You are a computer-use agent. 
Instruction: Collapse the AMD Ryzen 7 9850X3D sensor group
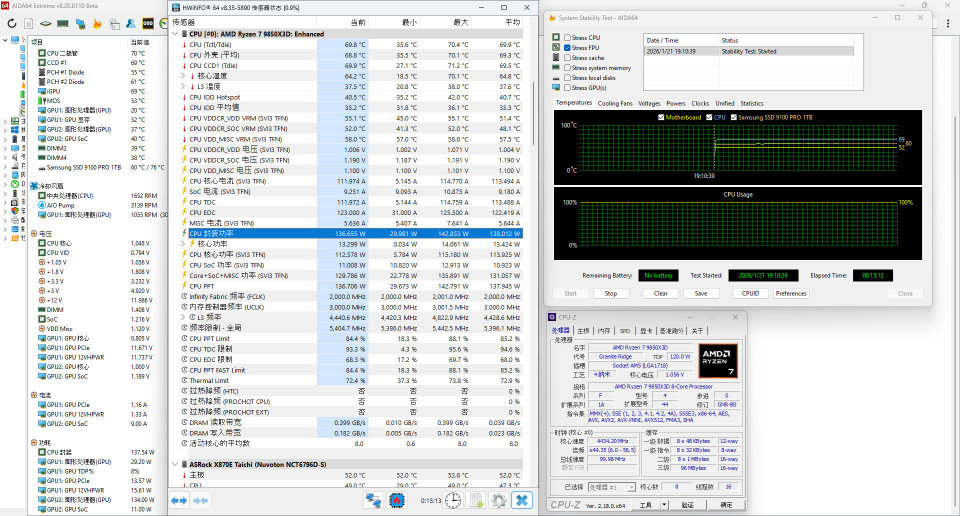pos(175,34)
